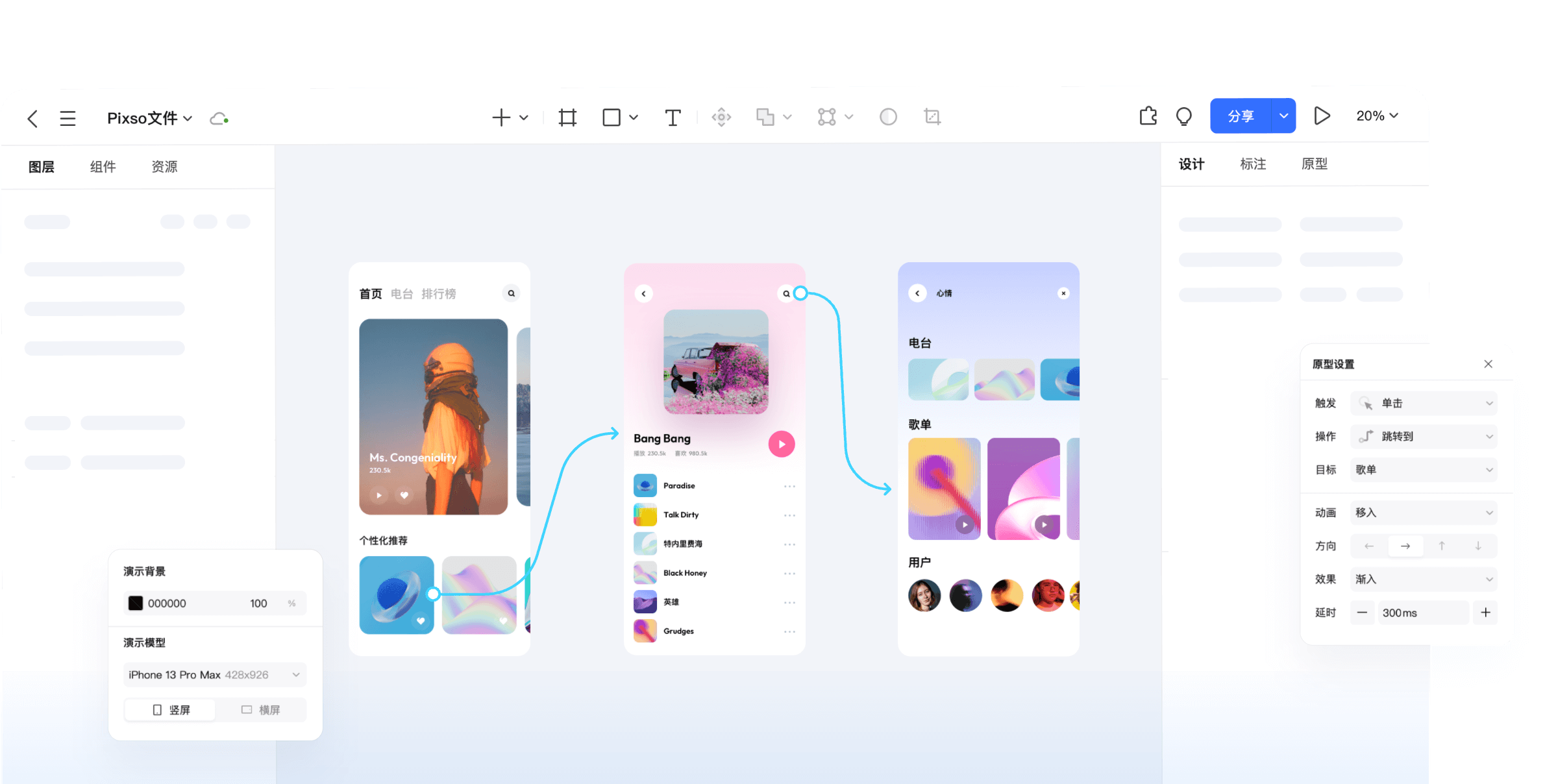Click the cloud sync status icon
This screenshot has height=784, width=1558.
(x=219, y=119)
